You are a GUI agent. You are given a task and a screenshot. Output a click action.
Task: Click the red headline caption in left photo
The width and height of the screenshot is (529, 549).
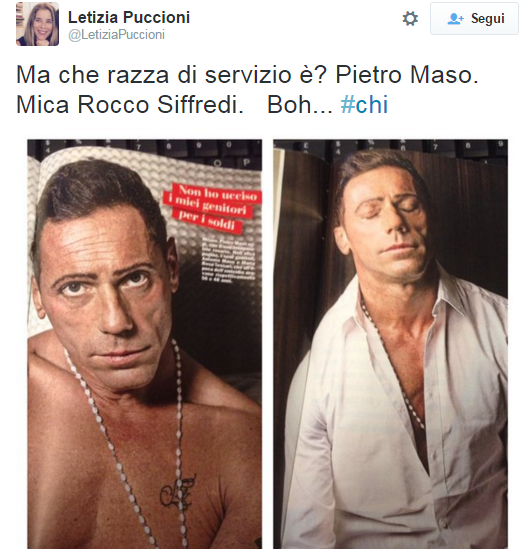212,207
